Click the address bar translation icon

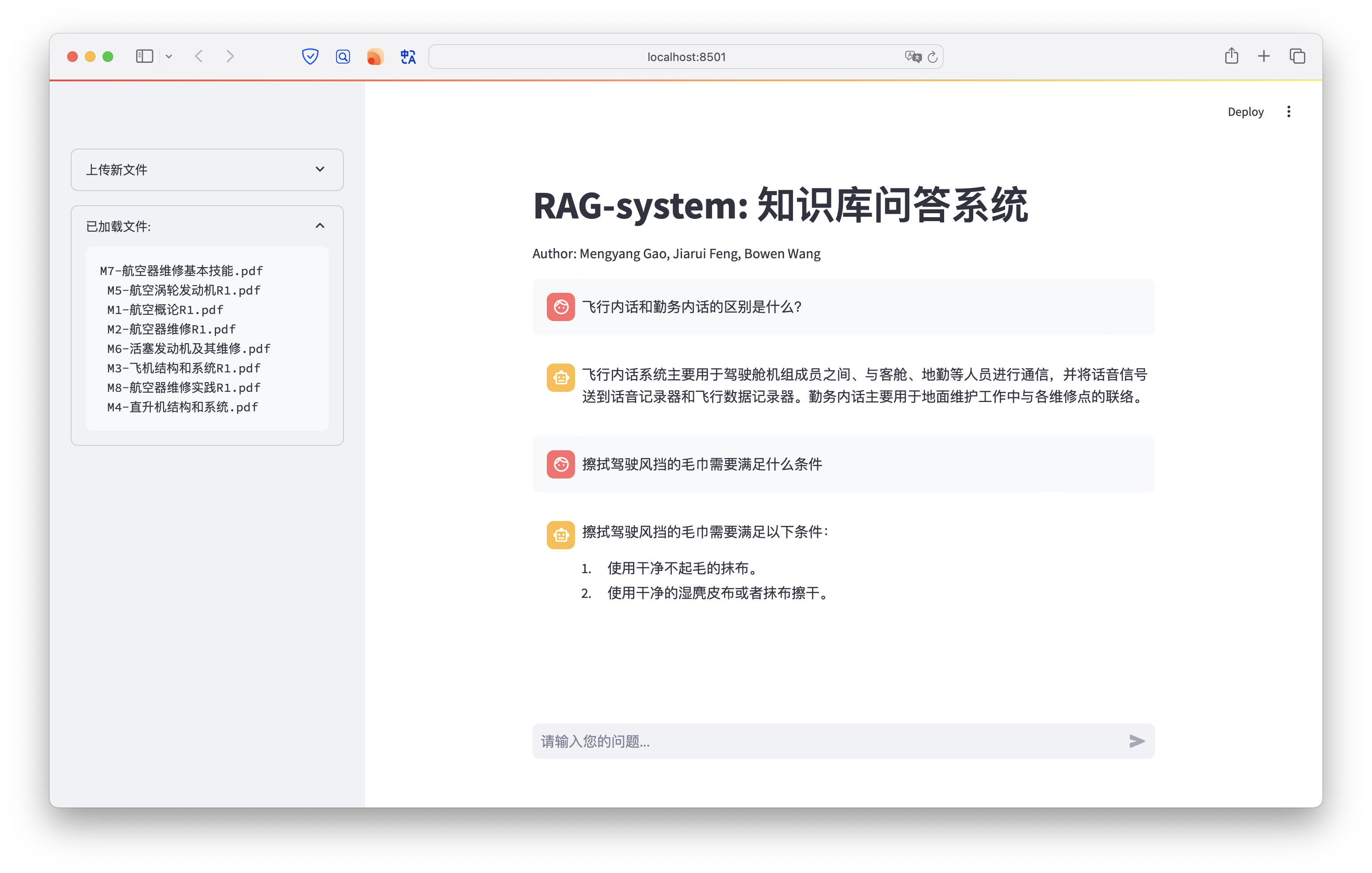(912, 57)
